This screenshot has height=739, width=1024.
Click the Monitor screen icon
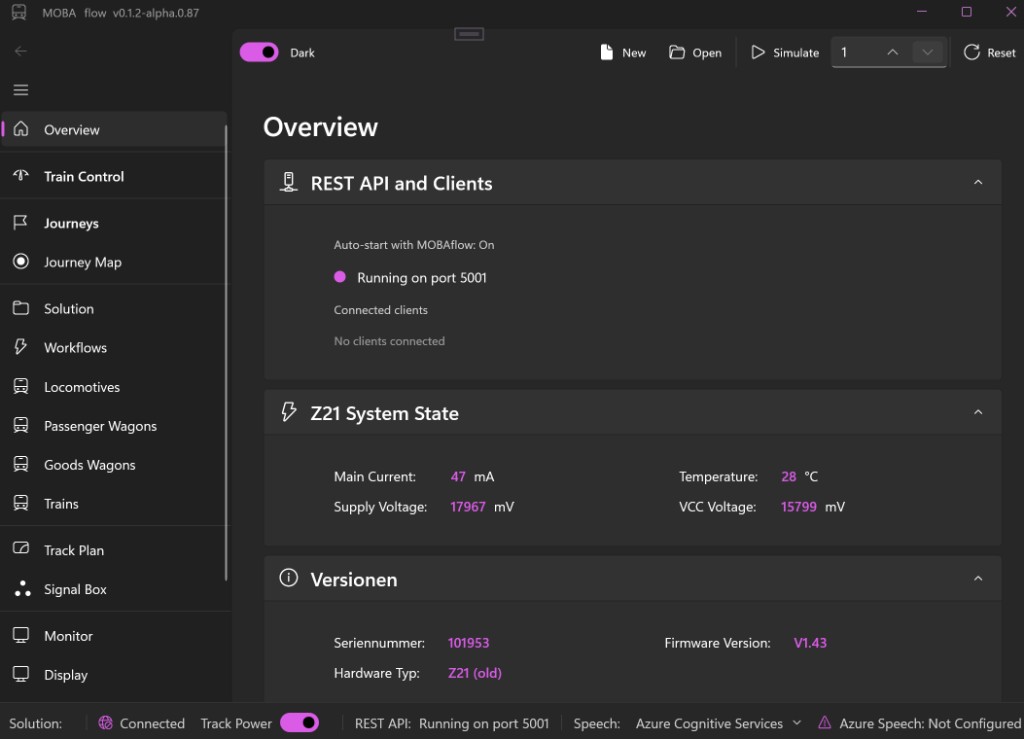(x=21, y=635)
